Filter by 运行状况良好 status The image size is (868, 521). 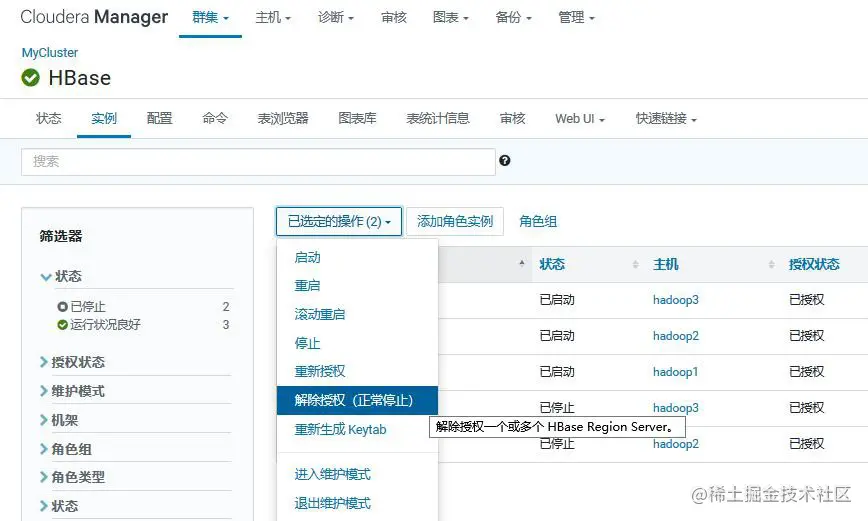105,324
